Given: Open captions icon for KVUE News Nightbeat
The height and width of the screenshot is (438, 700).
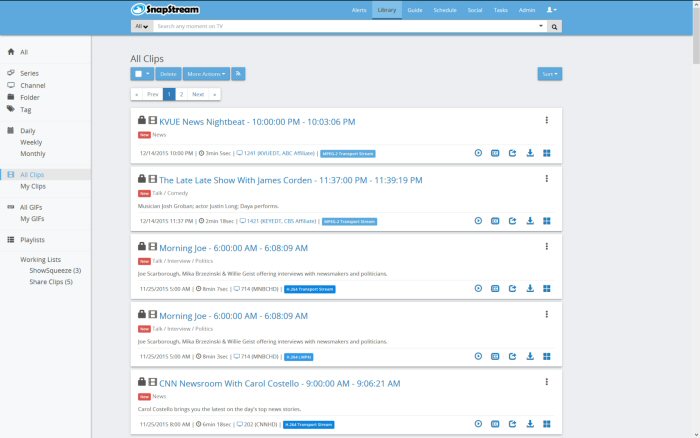Looking at the screenshot, I should 495,153.
